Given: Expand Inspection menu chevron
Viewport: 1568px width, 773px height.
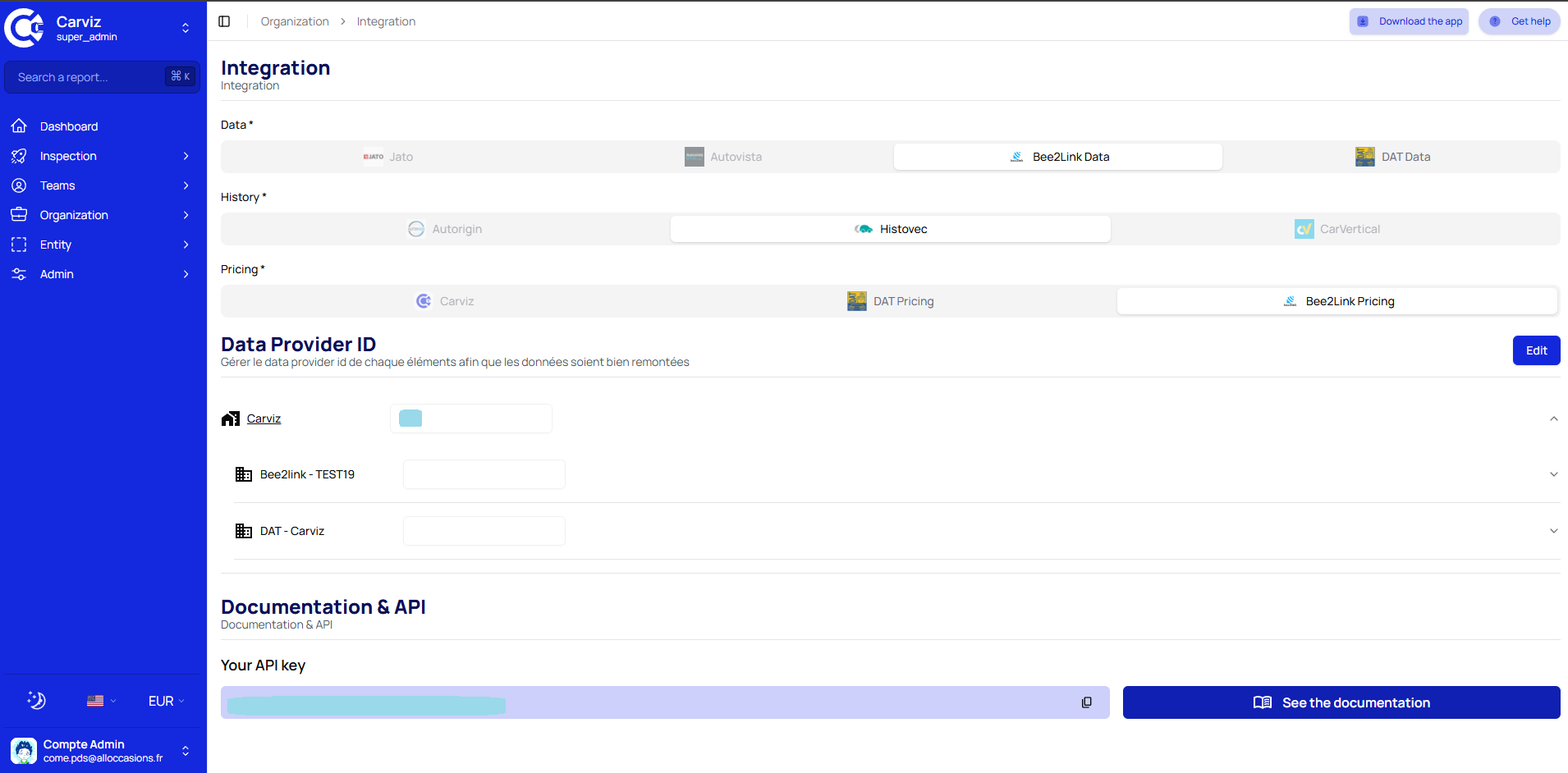Looking at the screenshot, I should [186, 156].
